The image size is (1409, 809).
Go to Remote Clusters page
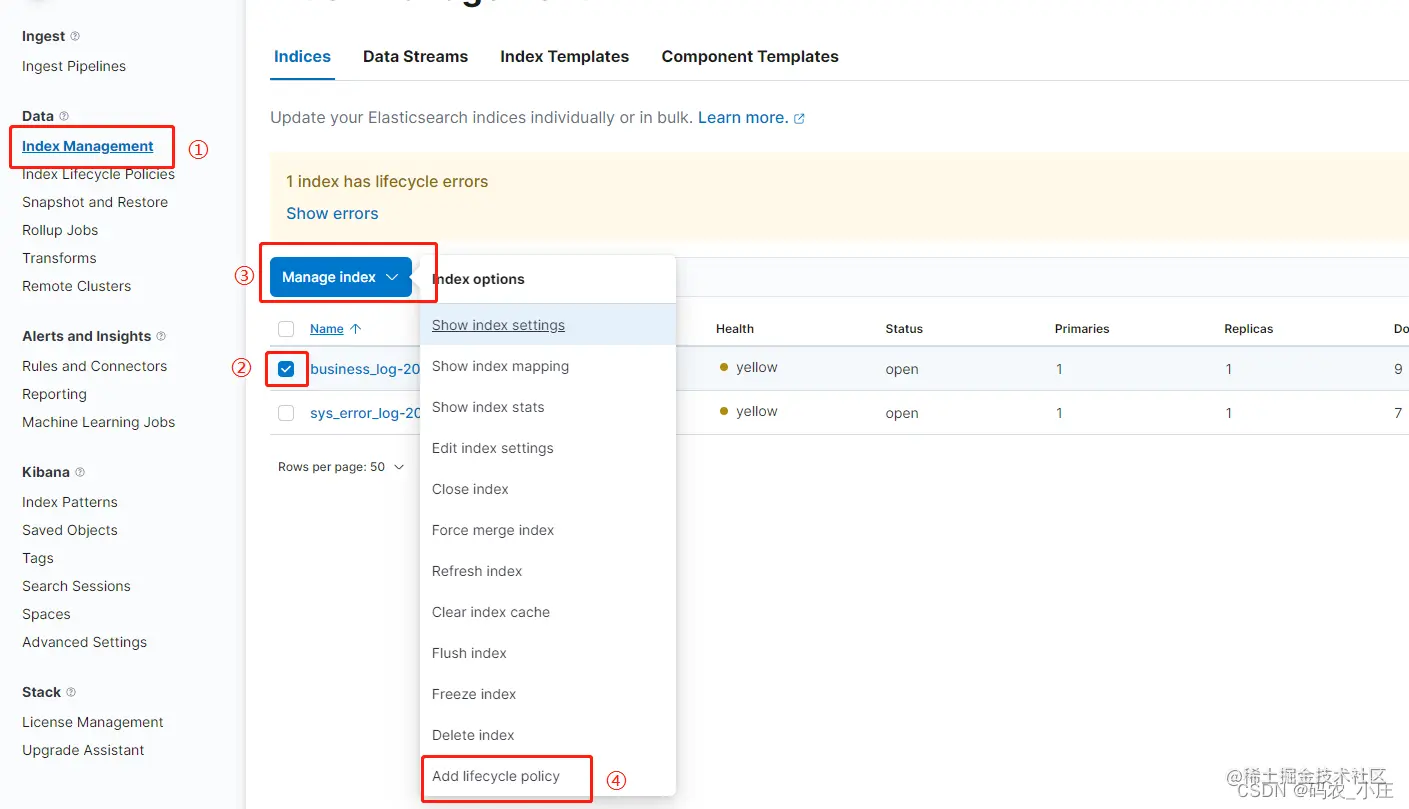click(76, 286)
